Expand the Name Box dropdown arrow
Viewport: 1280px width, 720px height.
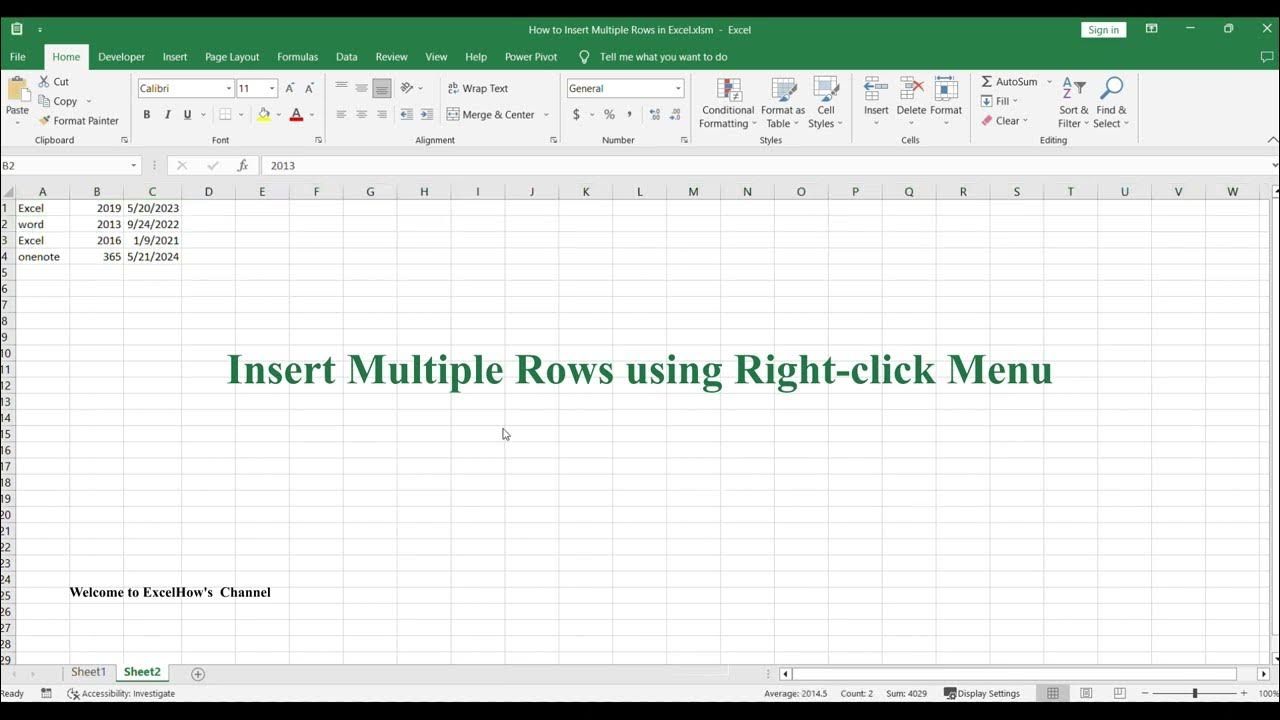pyautogui.click(x=133, y=165)
